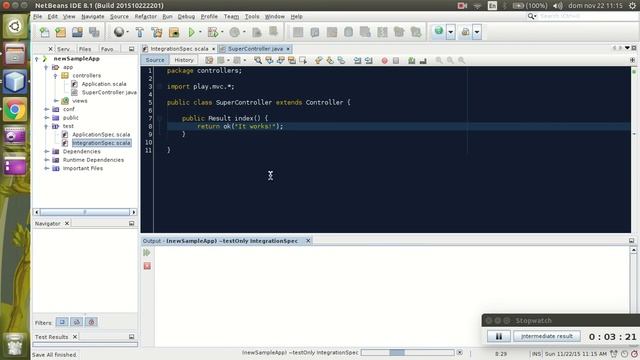Click the Last Edit editor toolbar icon
Image resolution: width=640 pixels, height=360 pixels.
[209, 60]
